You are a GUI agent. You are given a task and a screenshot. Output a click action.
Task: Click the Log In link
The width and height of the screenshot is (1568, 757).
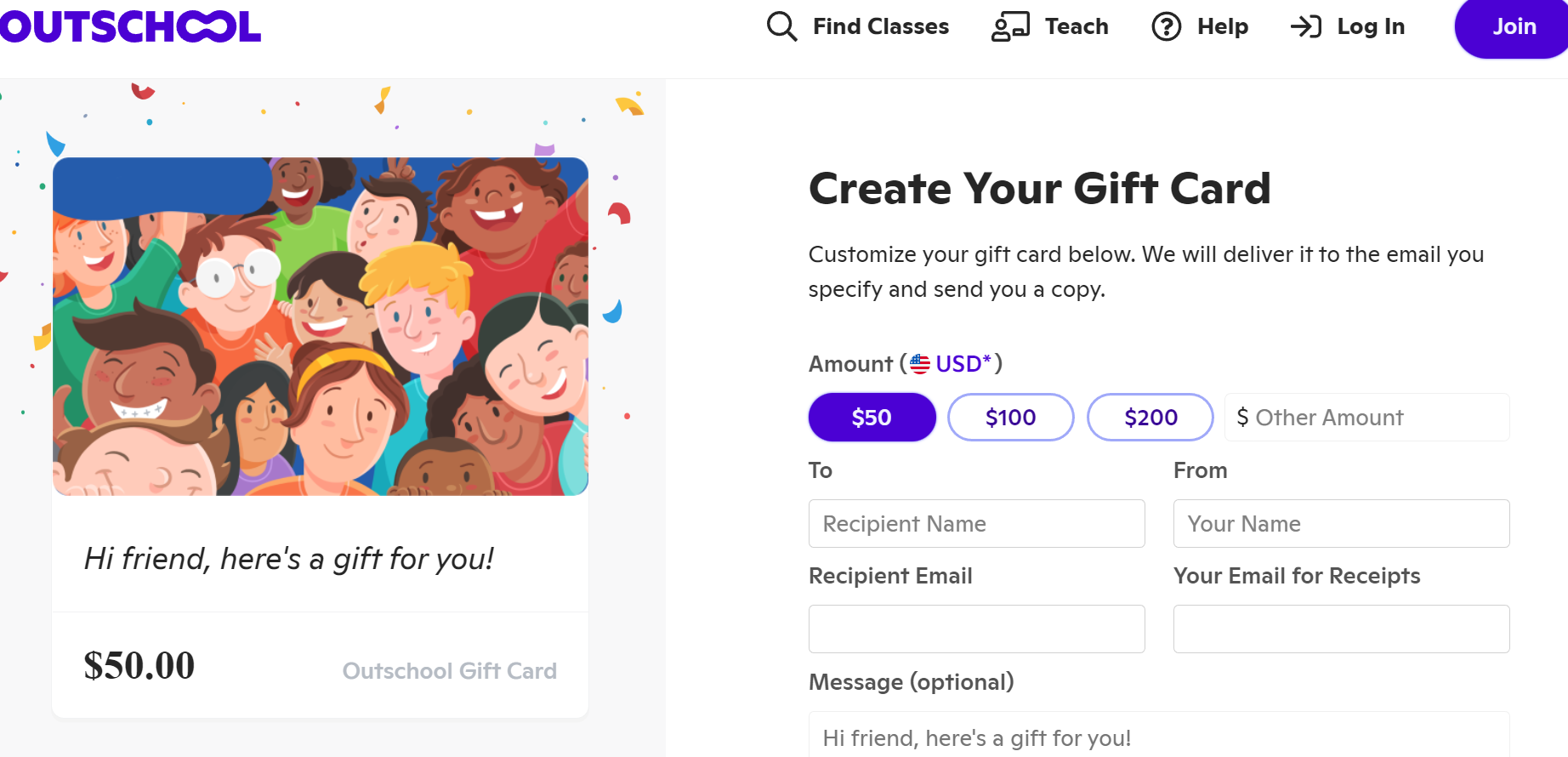[1370, 26]
